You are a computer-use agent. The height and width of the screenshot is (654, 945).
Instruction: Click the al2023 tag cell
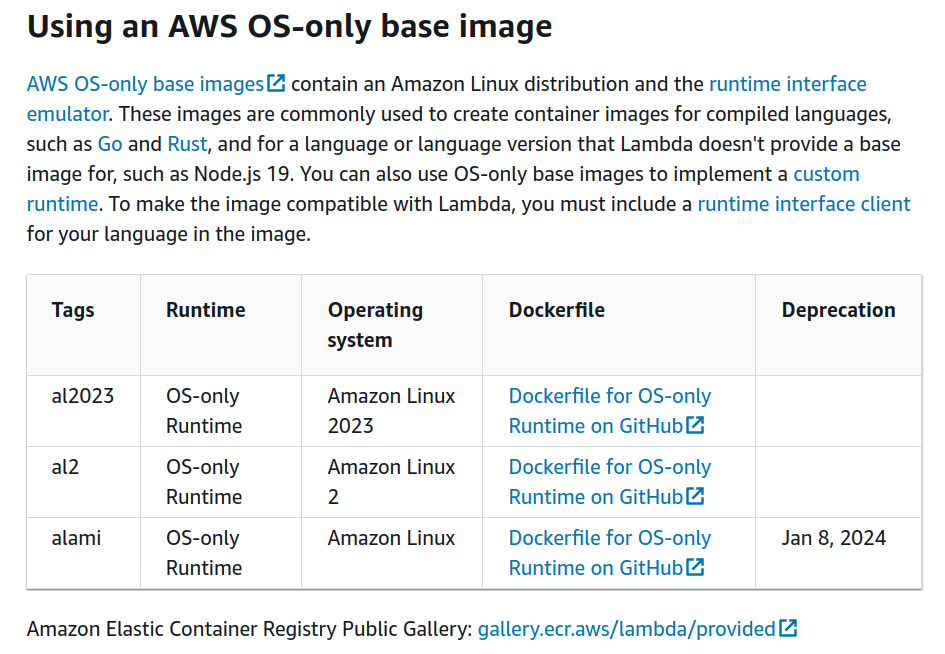pos(83,396)
